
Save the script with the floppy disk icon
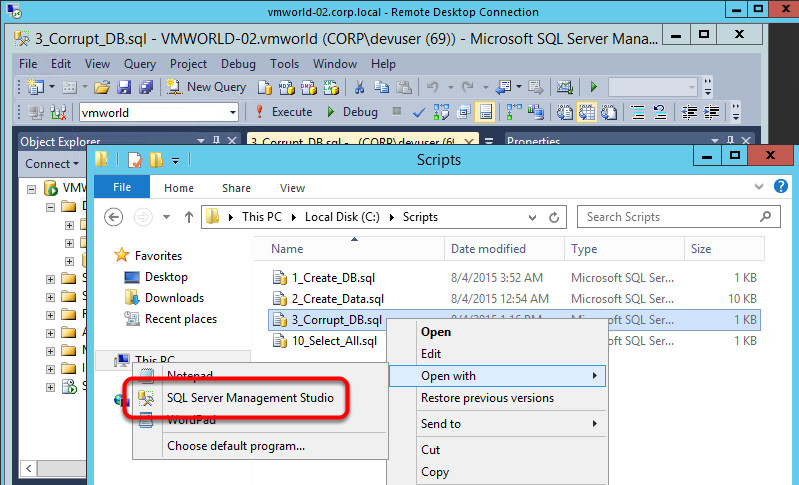click(124, 87)
